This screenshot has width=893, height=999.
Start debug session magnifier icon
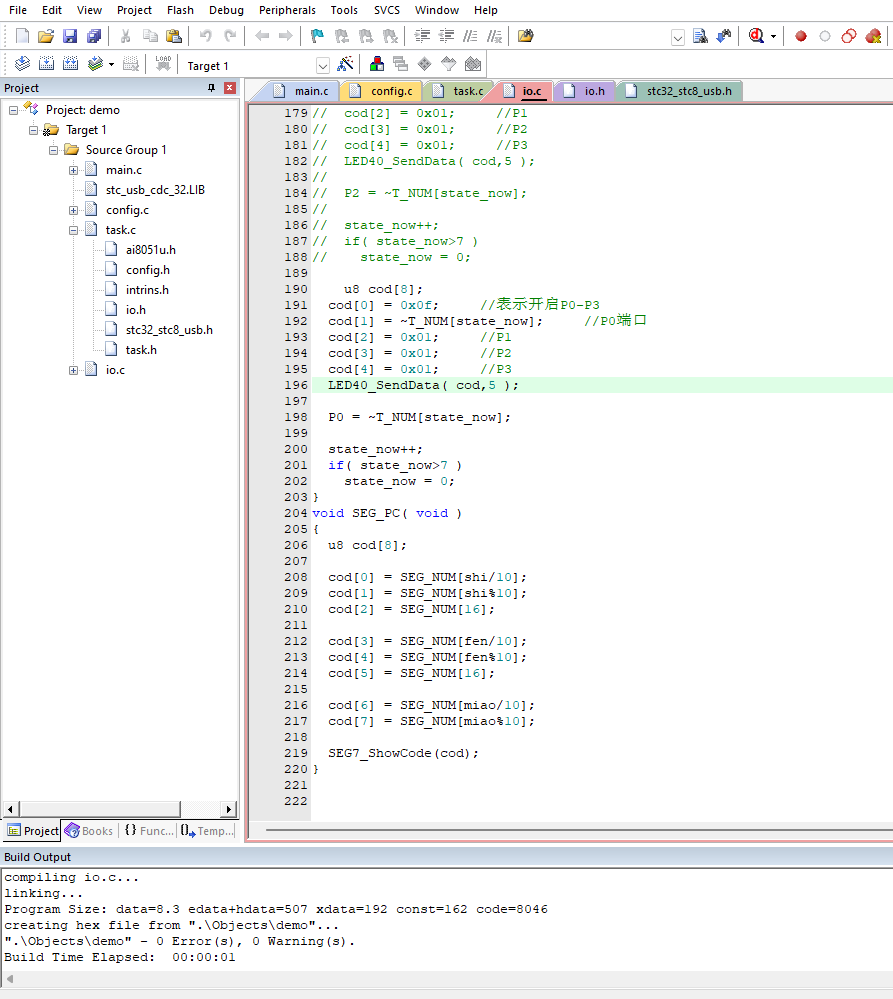coord(757,36)
